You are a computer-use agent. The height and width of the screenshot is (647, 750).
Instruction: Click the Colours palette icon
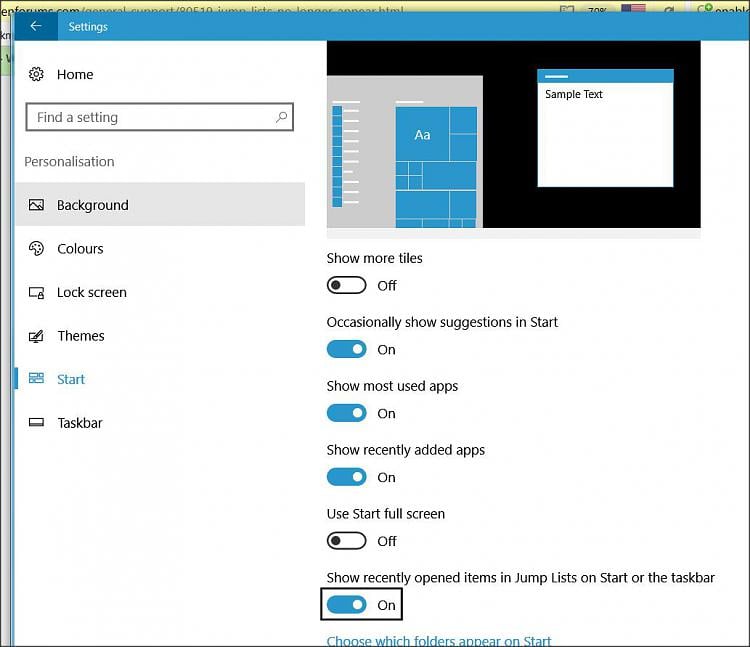(x=36, y=249)
